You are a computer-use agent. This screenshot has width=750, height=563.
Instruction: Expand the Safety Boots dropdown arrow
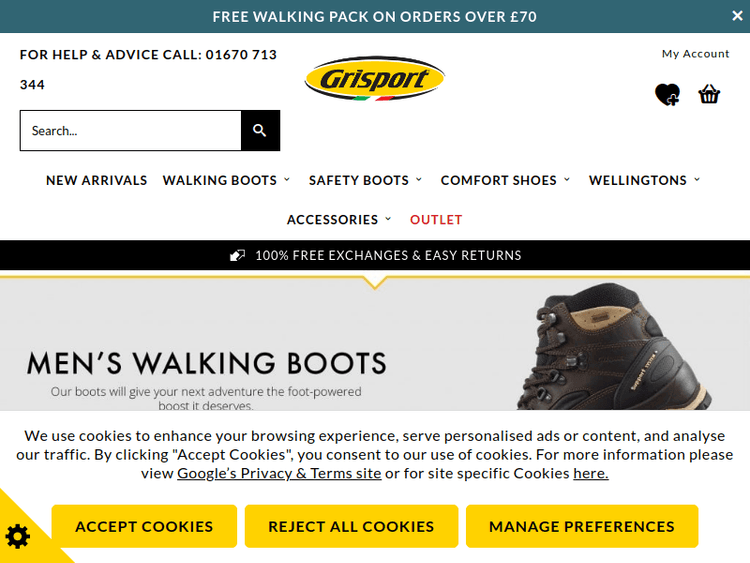pyautogui.click(x=419, y=179)
